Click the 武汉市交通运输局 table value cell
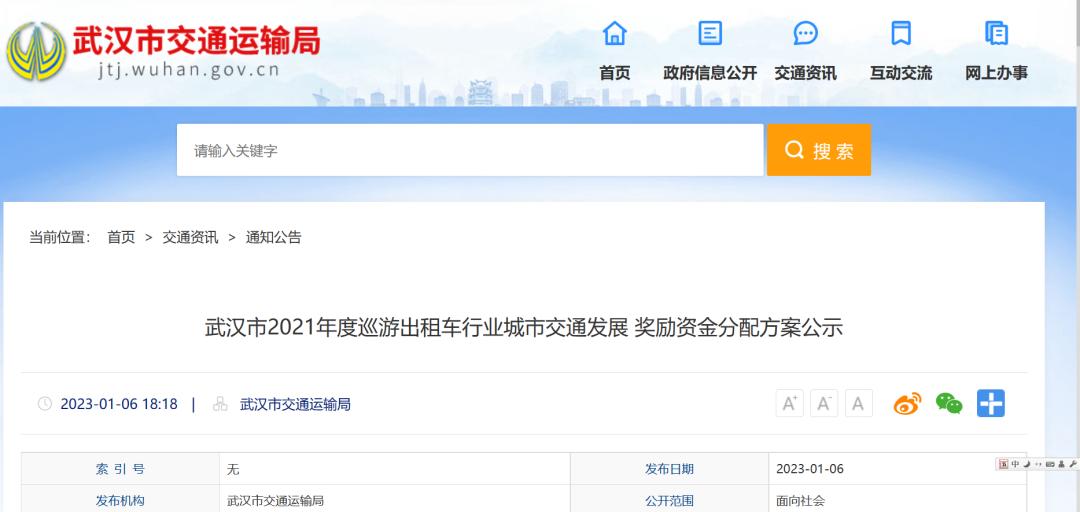Image resolution: width=1080 pixels, height=512 pixels. point(395,499)
